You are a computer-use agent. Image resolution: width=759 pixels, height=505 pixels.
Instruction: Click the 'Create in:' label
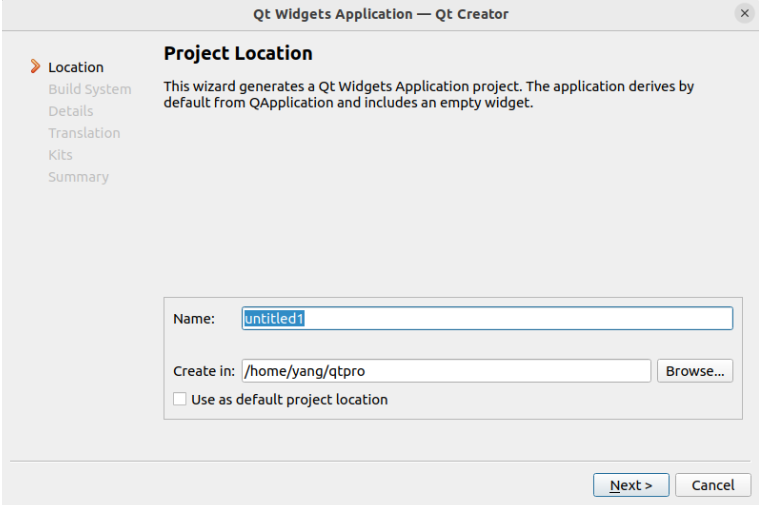pyautogui.click(x=204, y=371)
